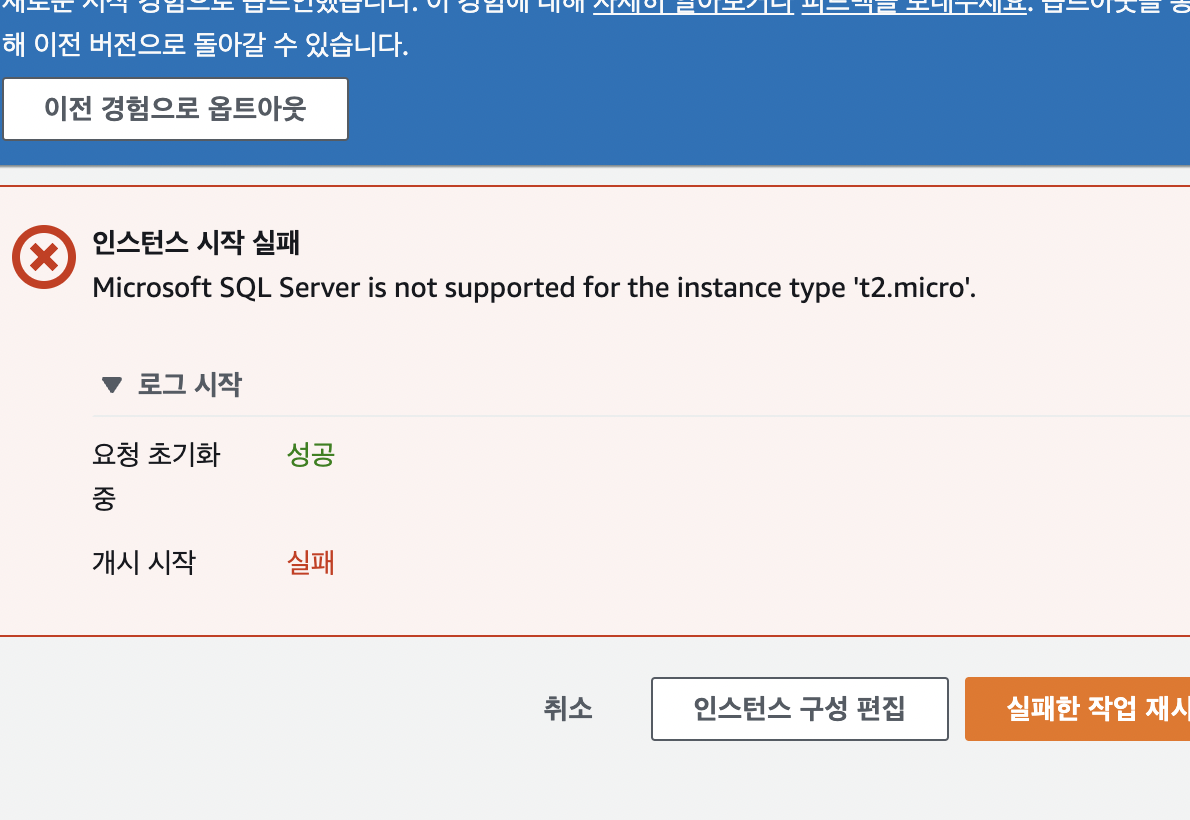Viewport: 1190px width, 820px height.
Task: Click the '취소' cancel button
Action: (x=568, y=709)
